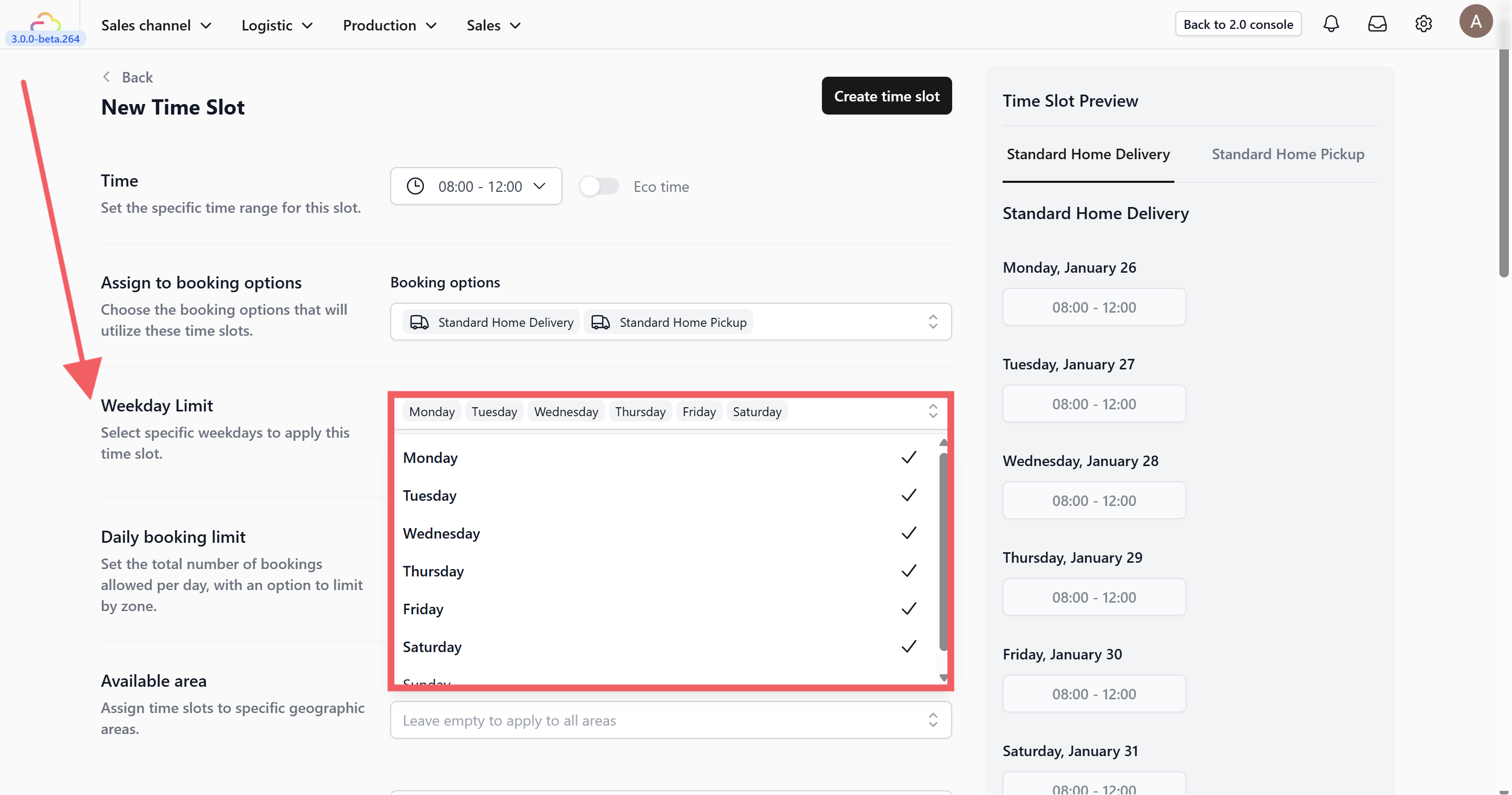1512x795 pixels.
Task: Click the cloud logo icon
Action: [x=45, y=22]
